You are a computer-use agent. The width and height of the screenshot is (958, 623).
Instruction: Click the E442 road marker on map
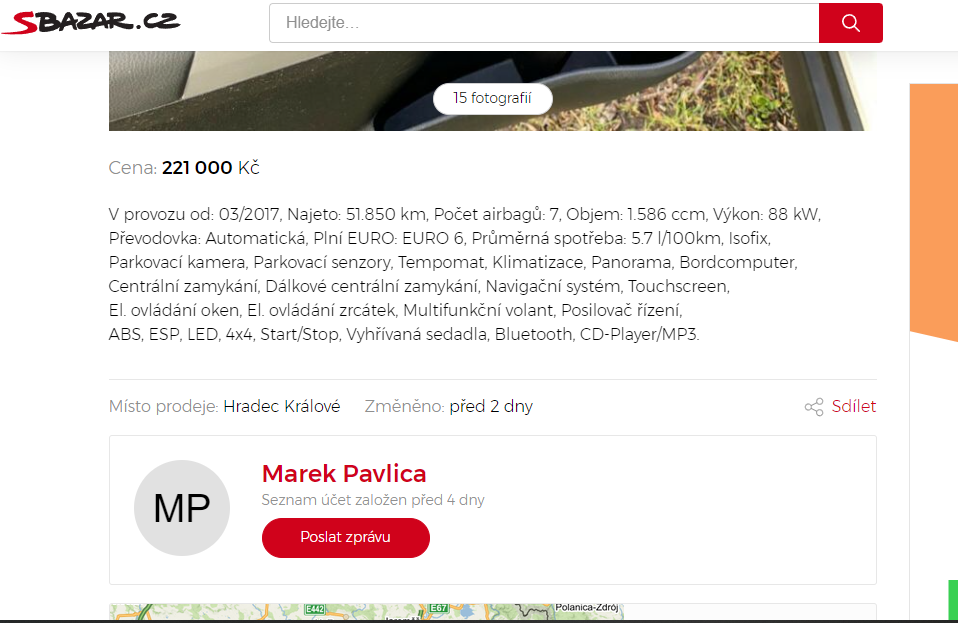315,609
